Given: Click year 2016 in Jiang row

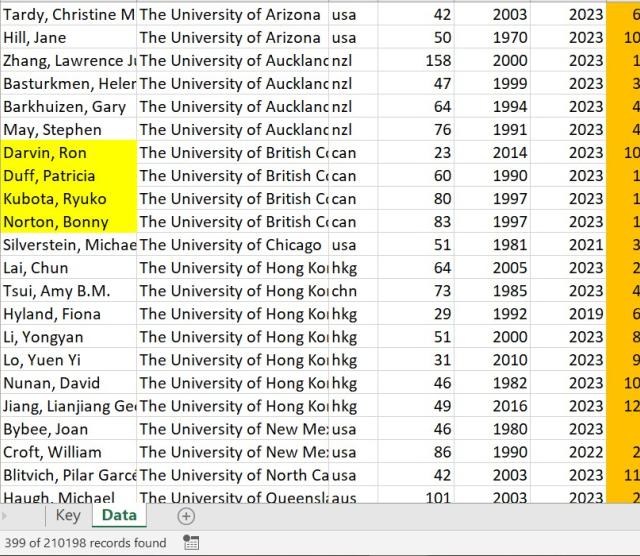Looking at the screenshot, I should (x=492, y=406).
